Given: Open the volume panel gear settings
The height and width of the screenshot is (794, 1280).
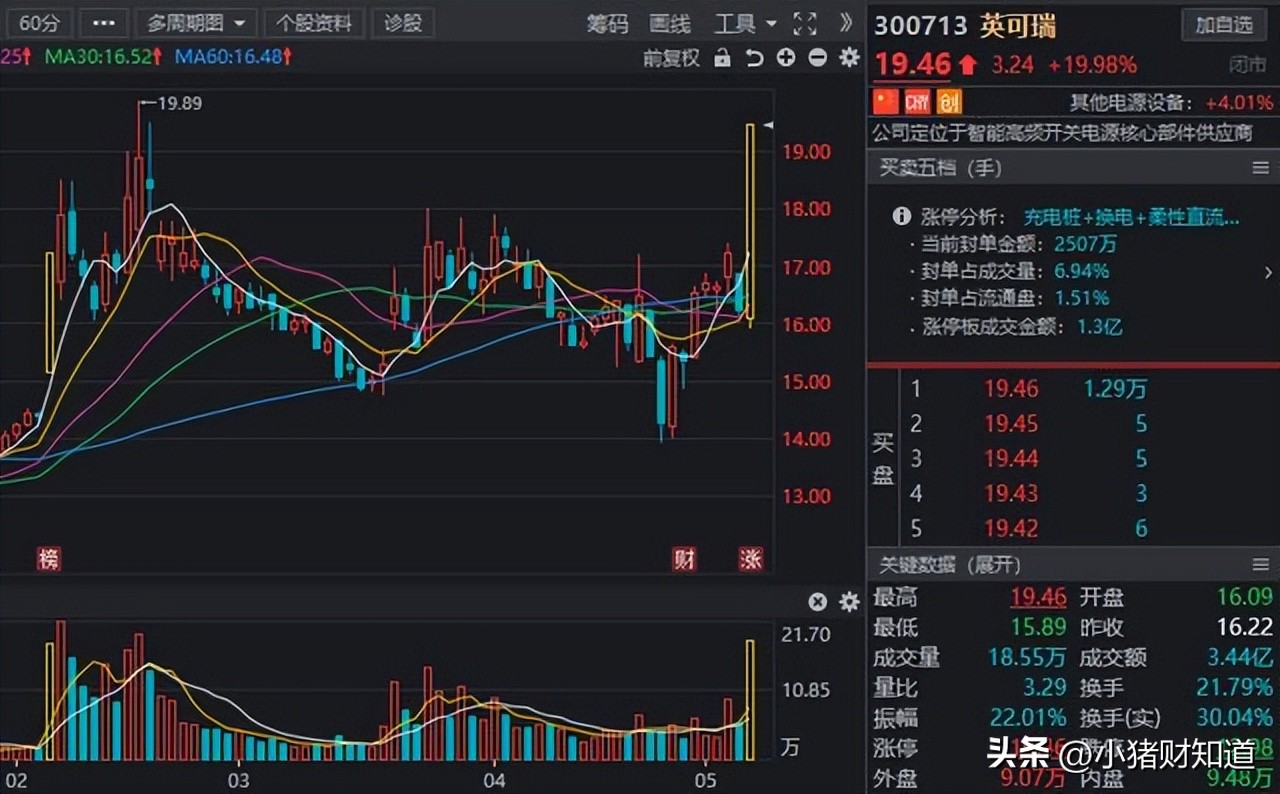Looking at the screenshot, I should click(x=848, y=602).
